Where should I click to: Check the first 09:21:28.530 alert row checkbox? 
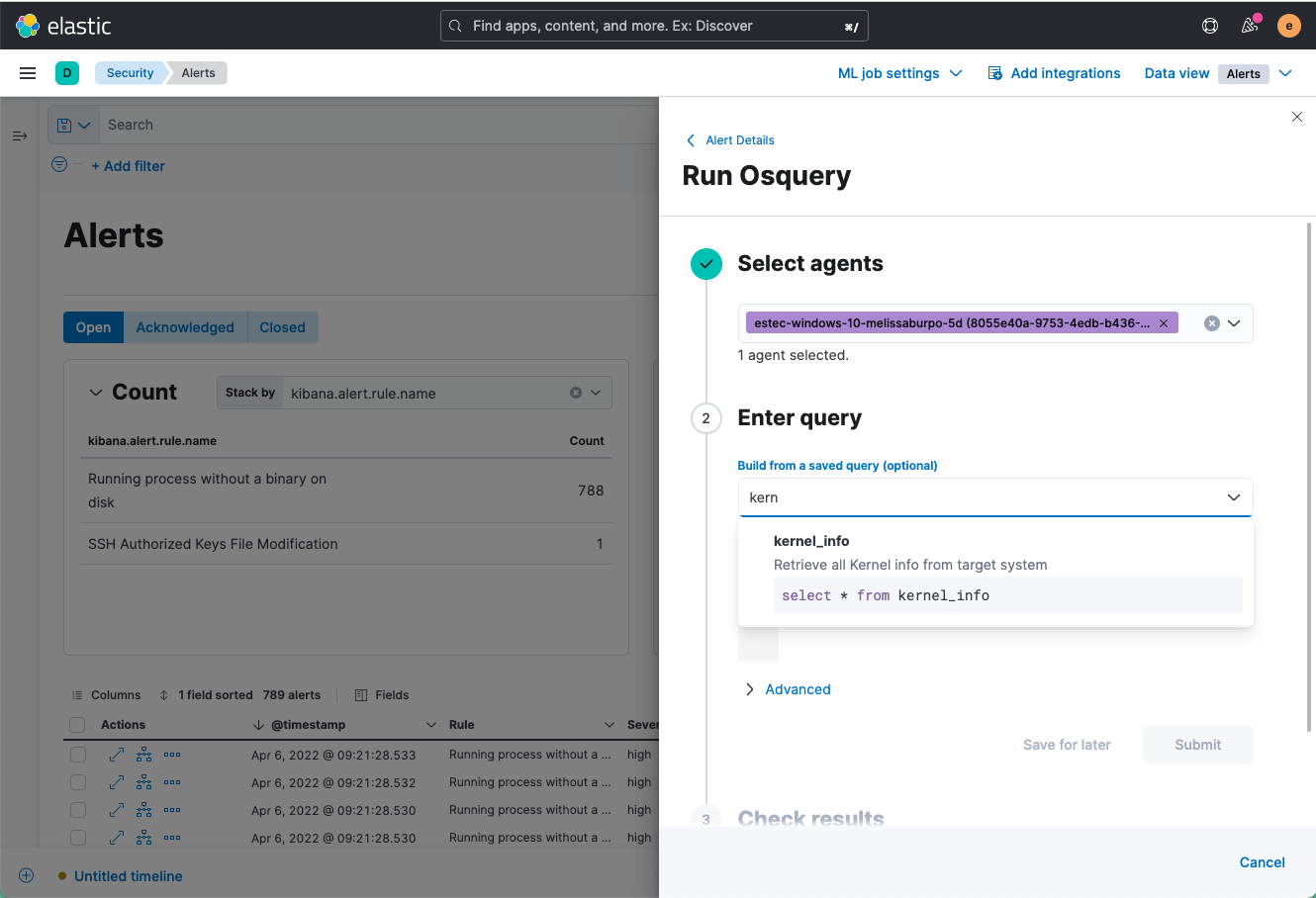point(78,810)
